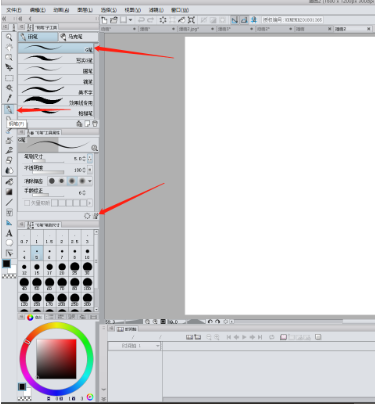Select the Move layer tool
The height and width of the screenshot is (404, 375).
coord(9,68)
